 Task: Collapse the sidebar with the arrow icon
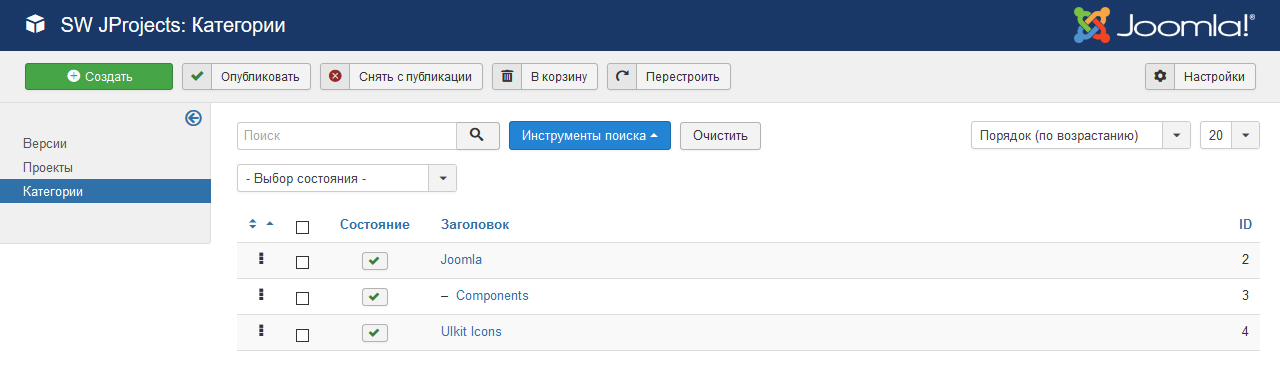coord(194,118)
